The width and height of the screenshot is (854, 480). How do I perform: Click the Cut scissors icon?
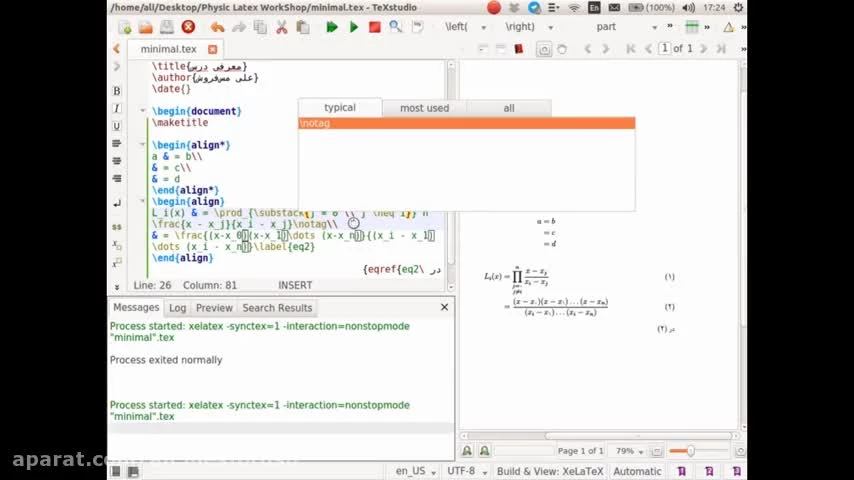pyautogui.click(x=281, y=27)
